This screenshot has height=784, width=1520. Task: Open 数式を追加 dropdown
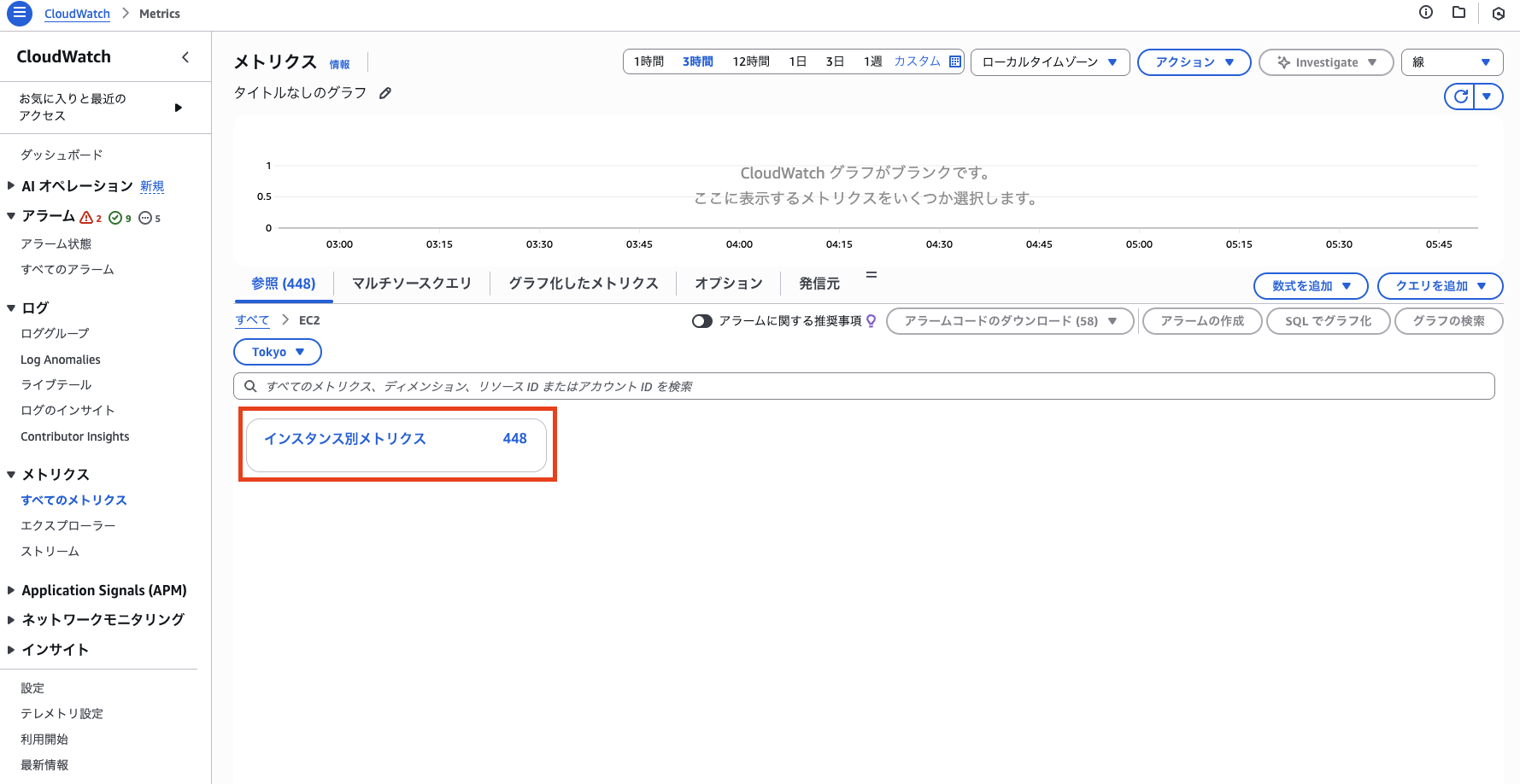click(1310, 286)
